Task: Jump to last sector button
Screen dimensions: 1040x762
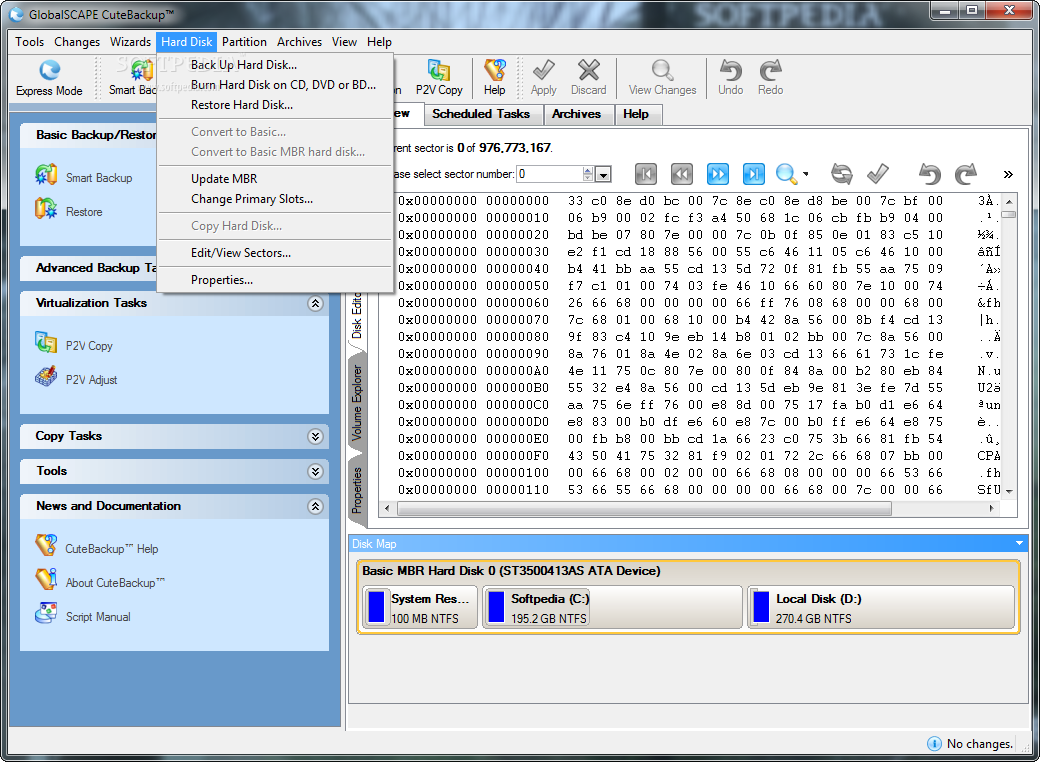Action: tap(753, 174)
